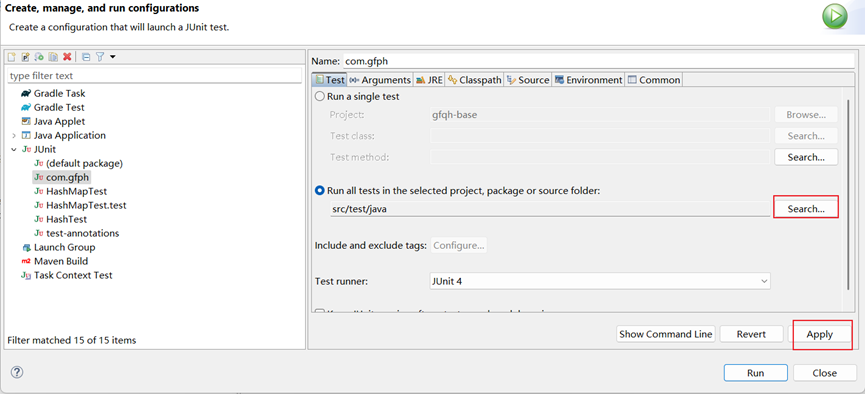
Task: Click the Search... button for Test method
Action: coord(806,157)
